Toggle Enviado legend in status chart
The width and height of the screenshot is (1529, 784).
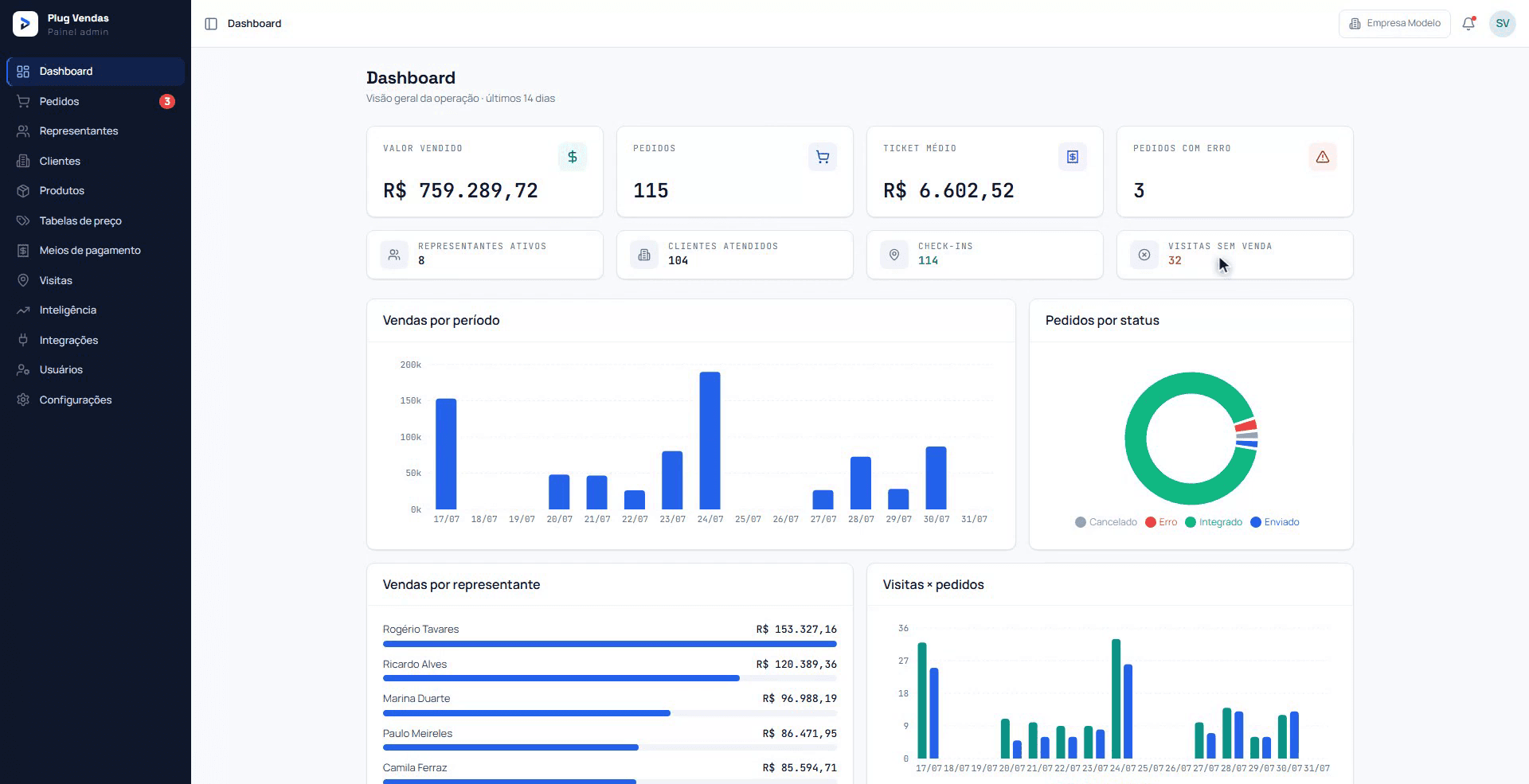pos(1275,522)
